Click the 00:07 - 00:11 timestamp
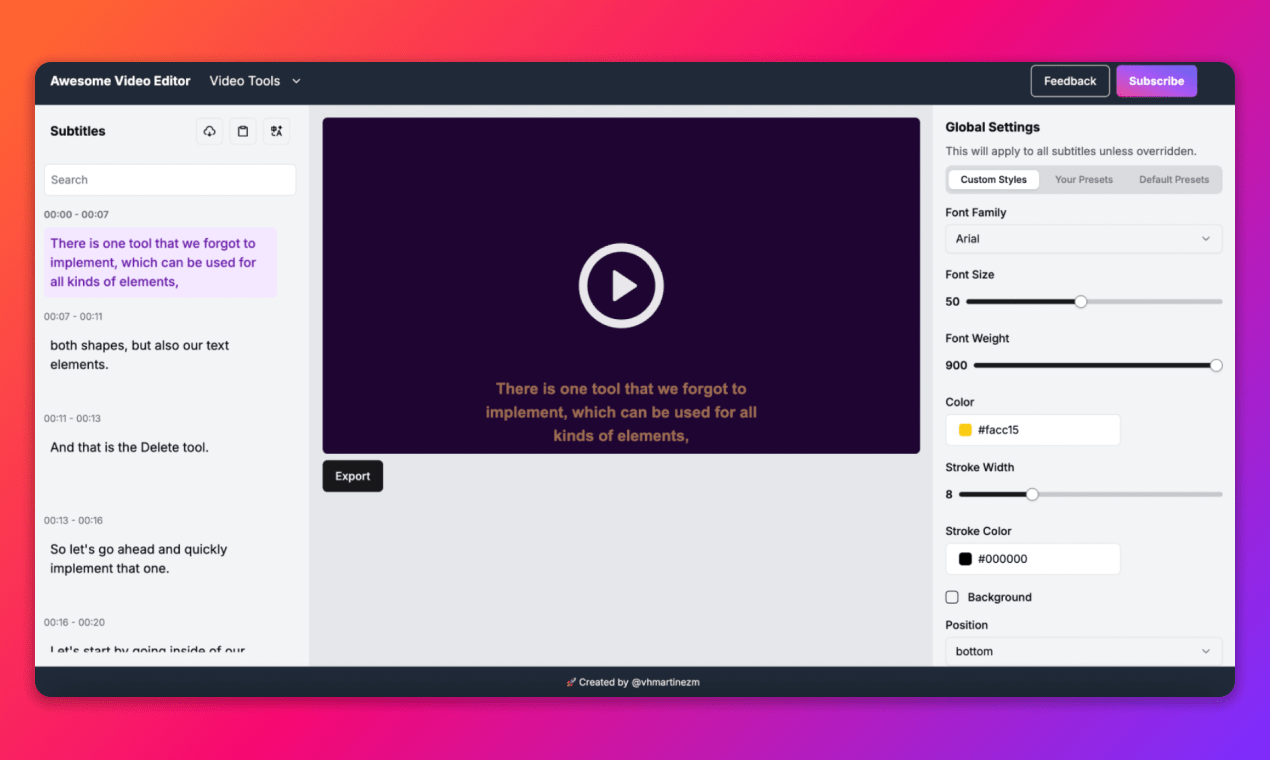1270x760 pixels. pyautogui.click(x=73, y=317)
